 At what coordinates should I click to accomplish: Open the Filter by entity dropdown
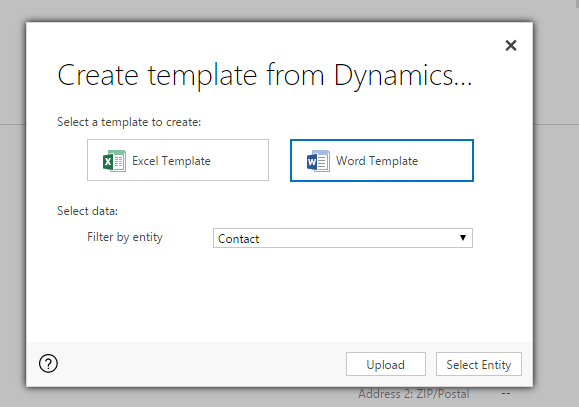[x=343, y=238]
